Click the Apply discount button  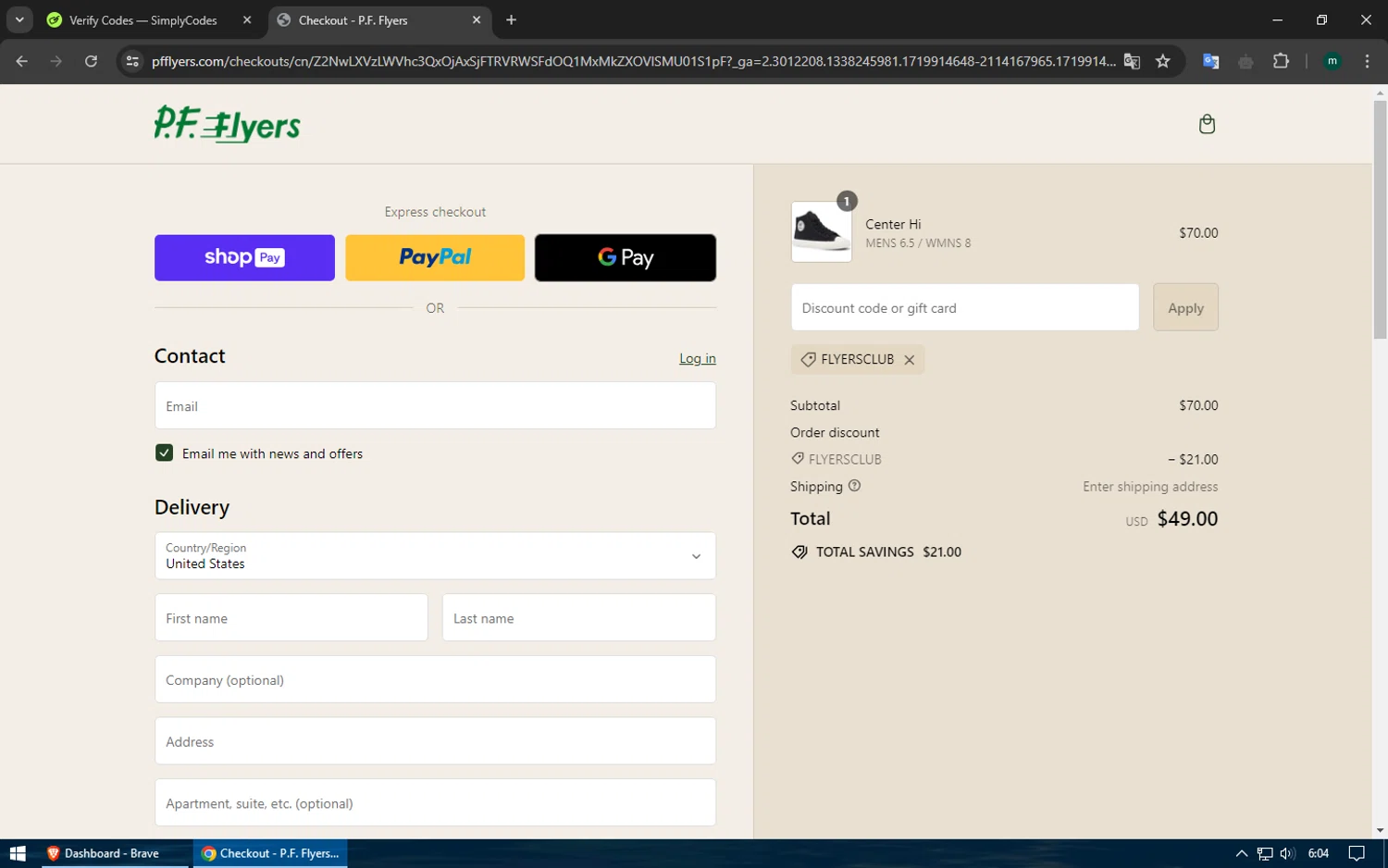point(1185,307)
